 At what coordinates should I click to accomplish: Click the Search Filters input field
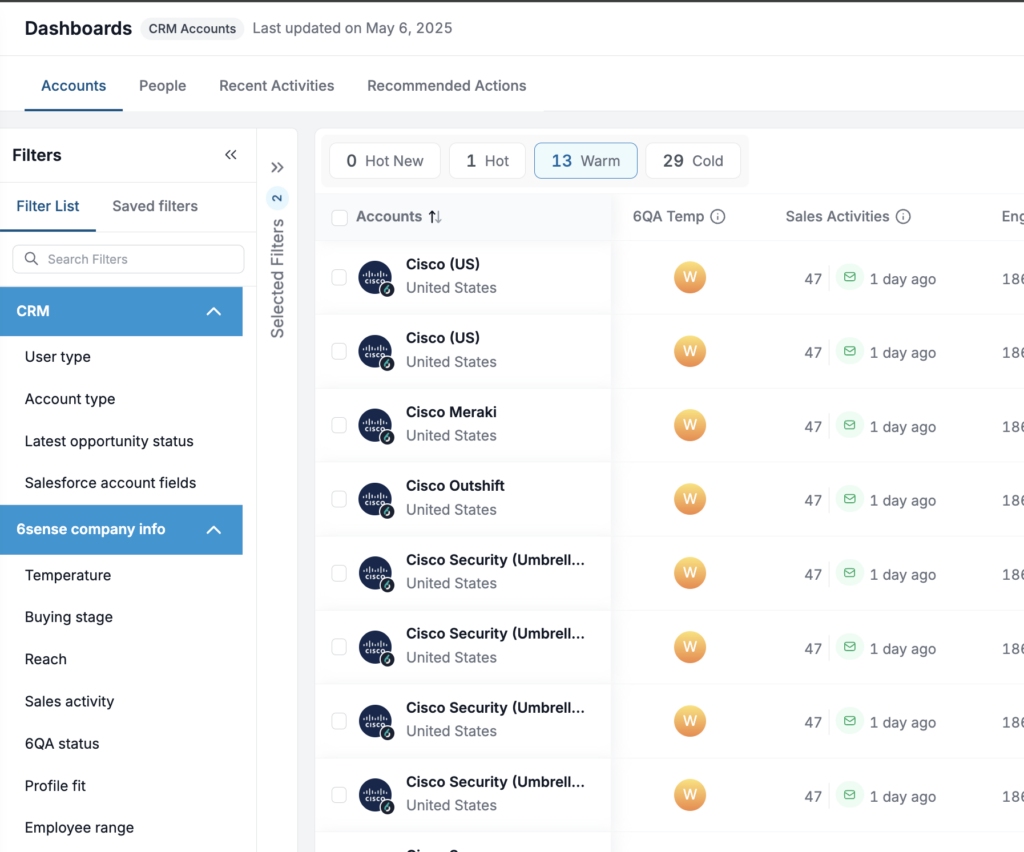coord(128,259)
